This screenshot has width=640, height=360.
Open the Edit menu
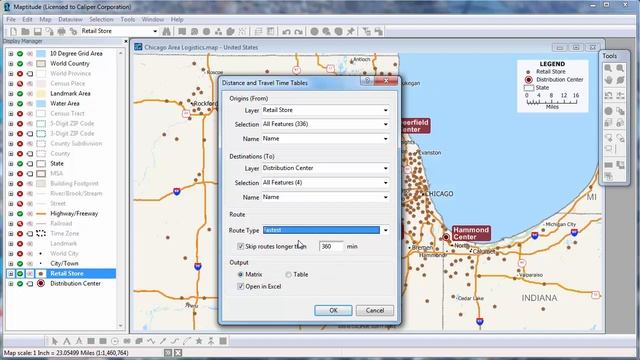[x=27, y=20]
